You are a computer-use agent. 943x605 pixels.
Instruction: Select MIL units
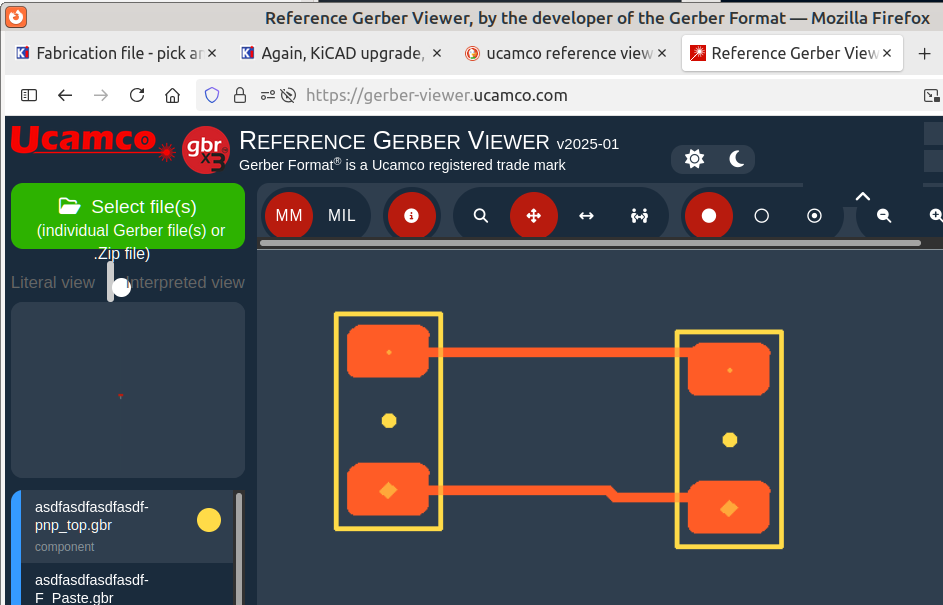coord(342,215)
